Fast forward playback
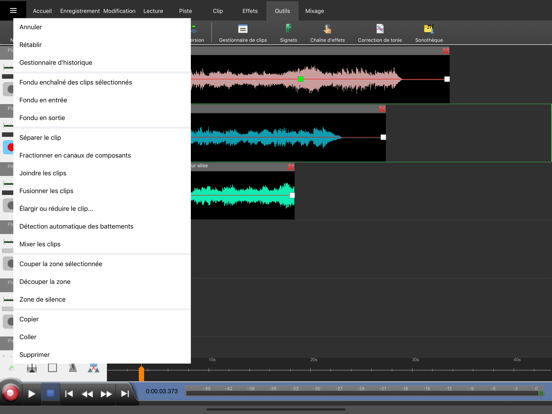Image resolution: width=552 pixels, height=414 pixels. (106, 394)
